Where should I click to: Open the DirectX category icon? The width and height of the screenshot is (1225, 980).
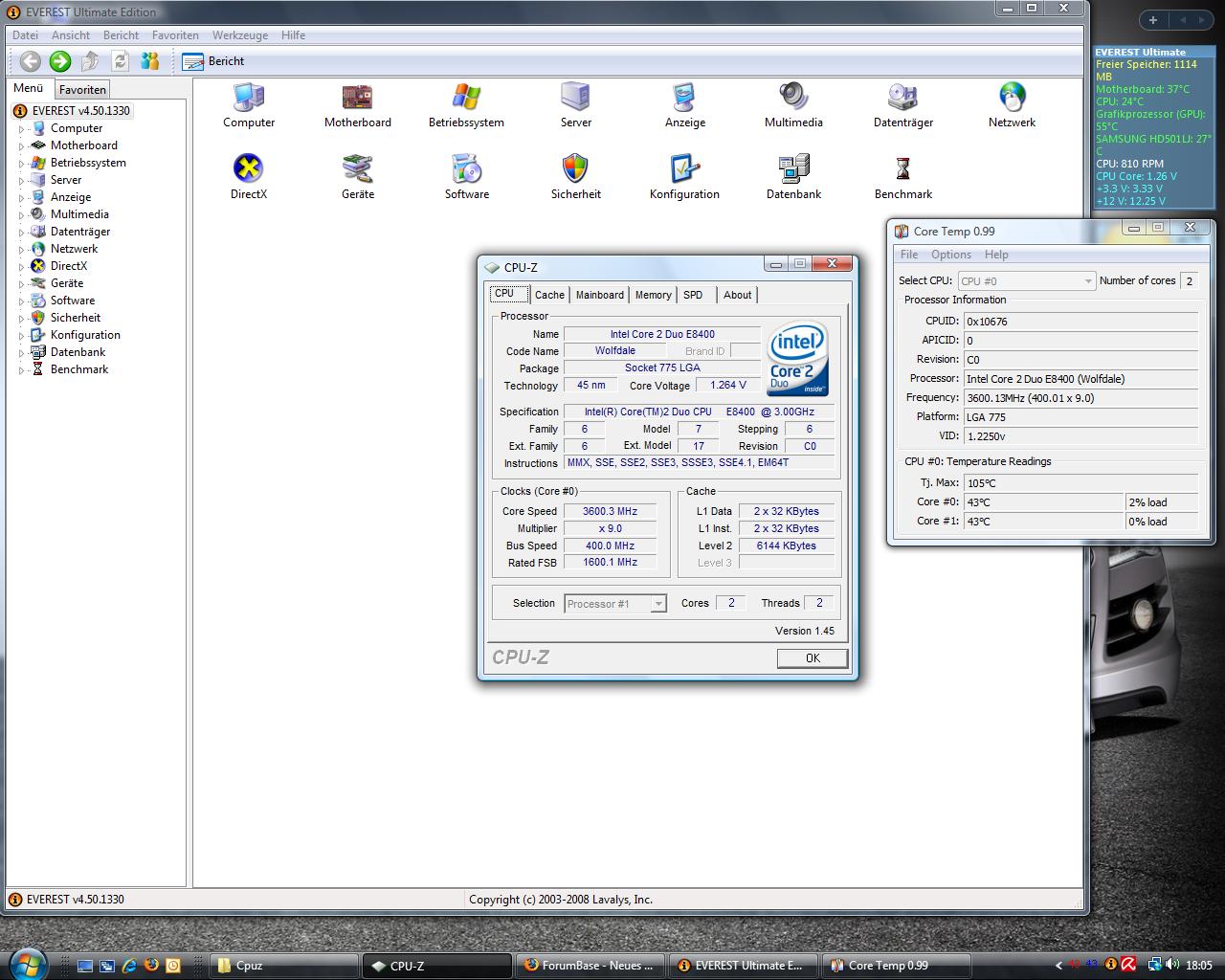pos(249,168)
